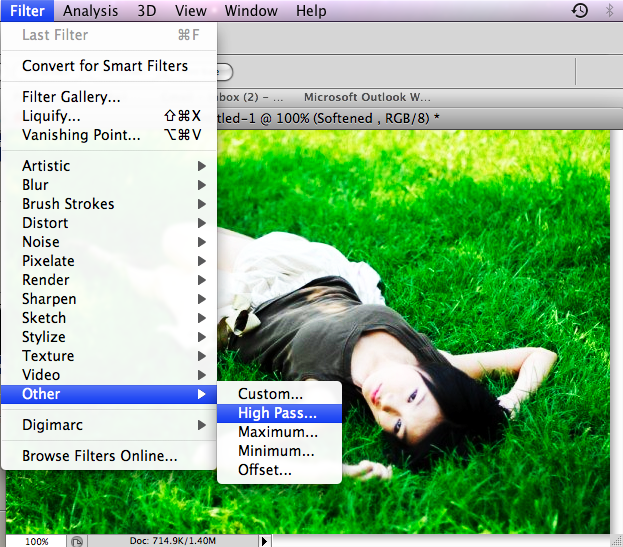This screenshot has width=623, height=547.
Task: Open the Analysis menu
Action: click(90, 11)
